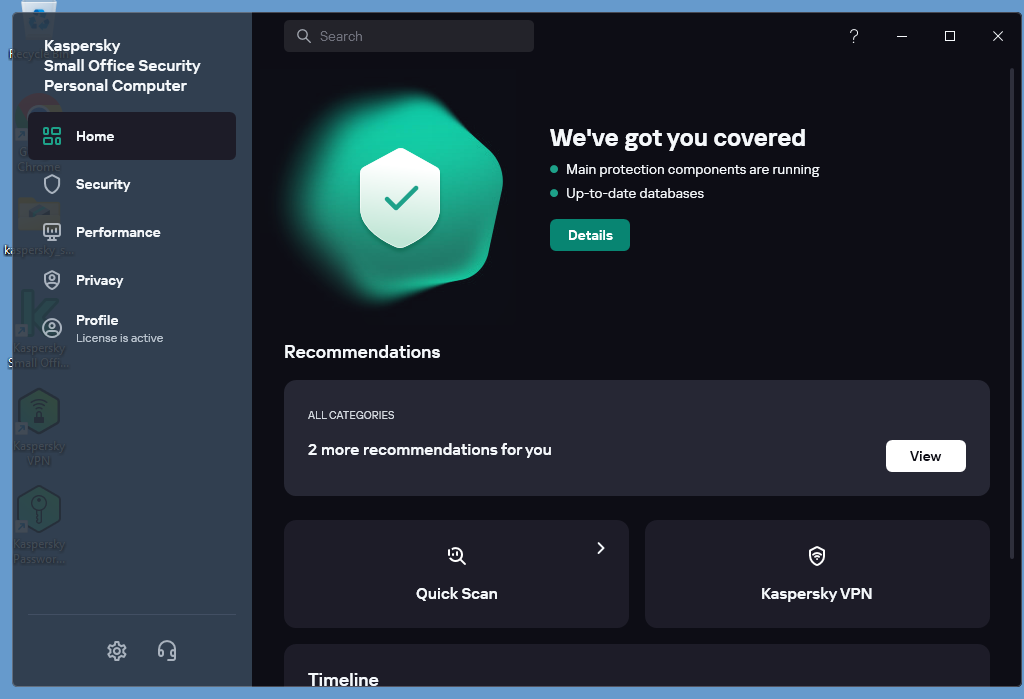The height and width of the screenshot is (699, 1024).
Task: Focus the Search input field
Action: 420,36
